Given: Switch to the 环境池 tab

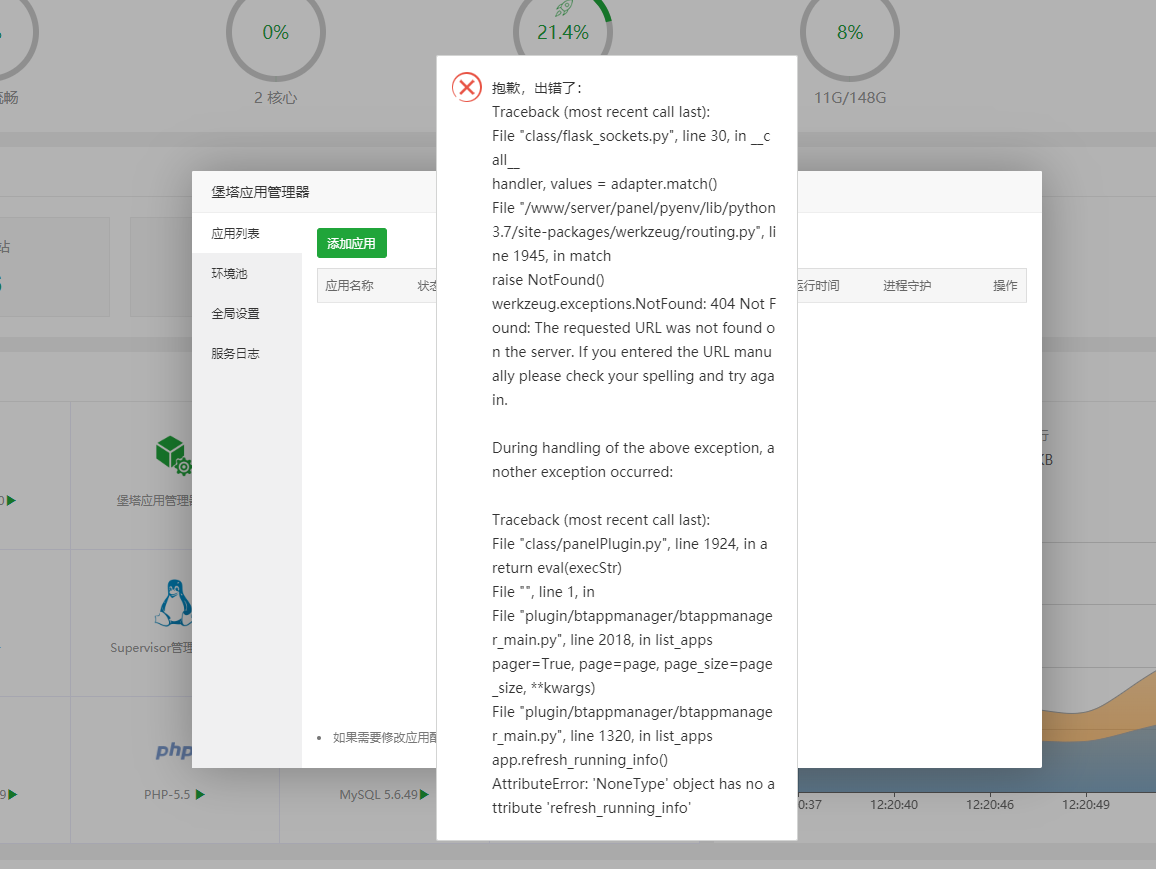Looking at the screenshot, I should [x=247, y=273].
